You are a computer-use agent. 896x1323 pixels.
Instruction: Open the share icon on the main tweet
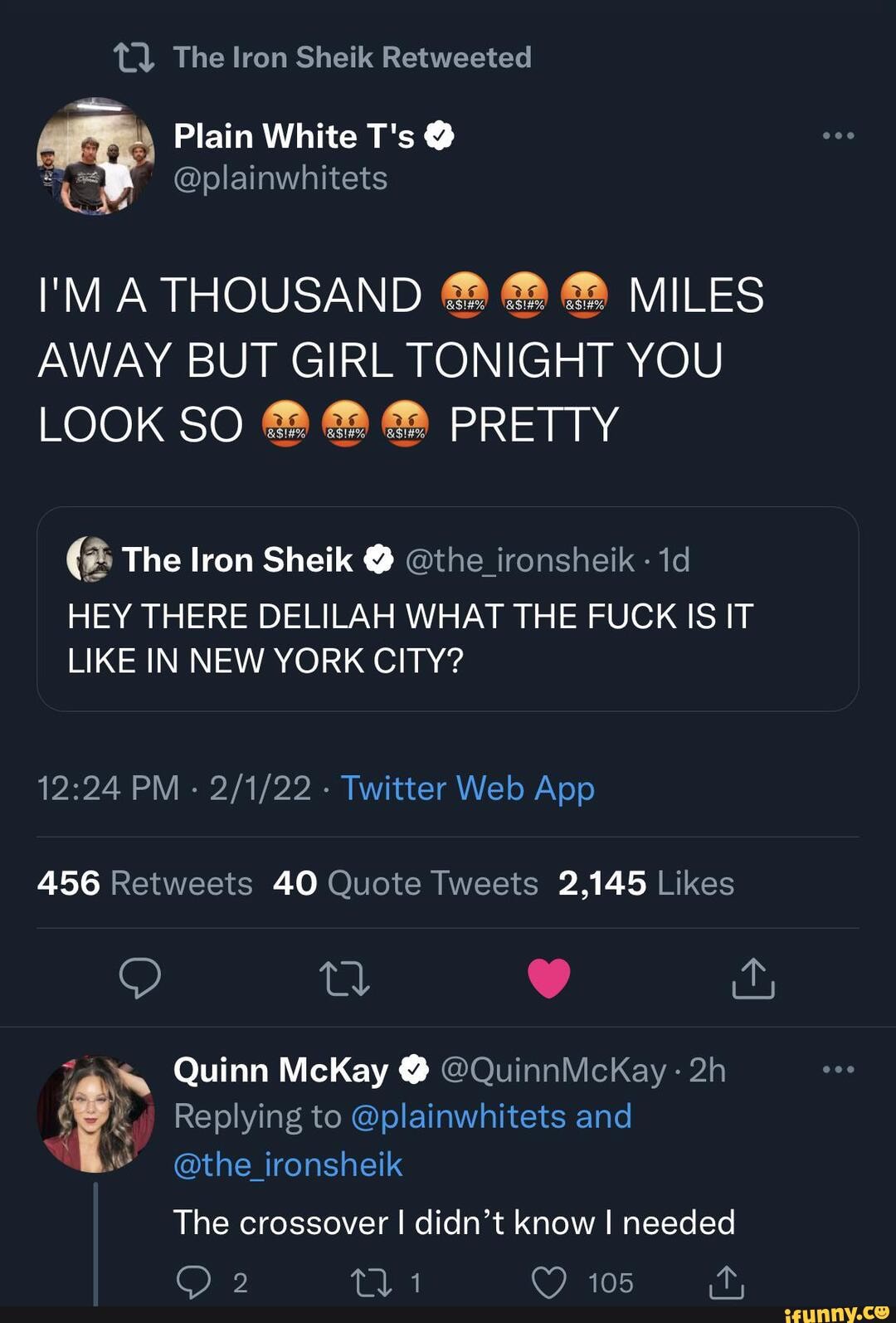coord(753,979)
